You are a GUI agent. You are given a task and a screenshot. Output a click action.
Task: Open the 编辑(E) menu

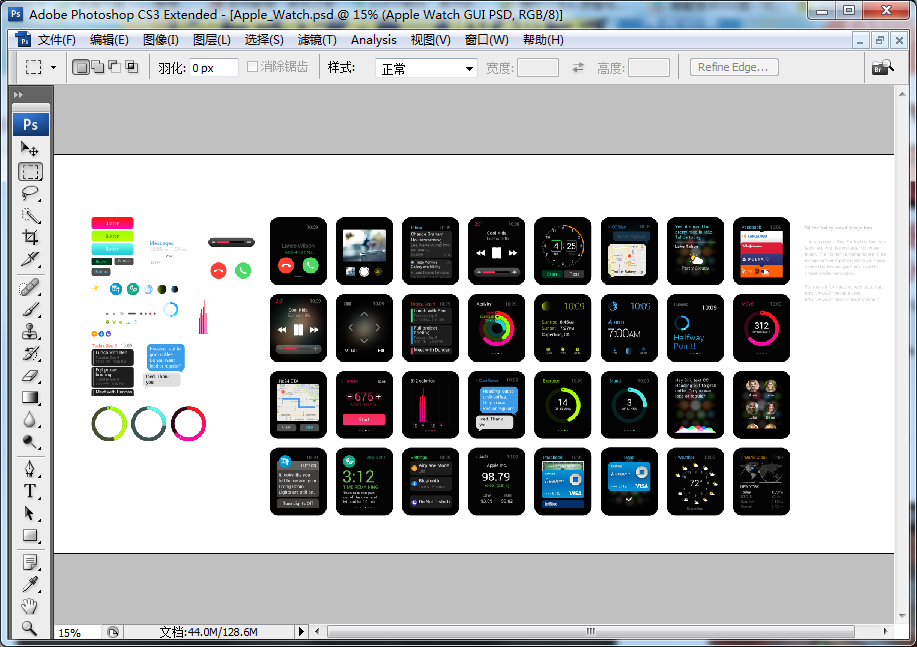click(109, 40)
